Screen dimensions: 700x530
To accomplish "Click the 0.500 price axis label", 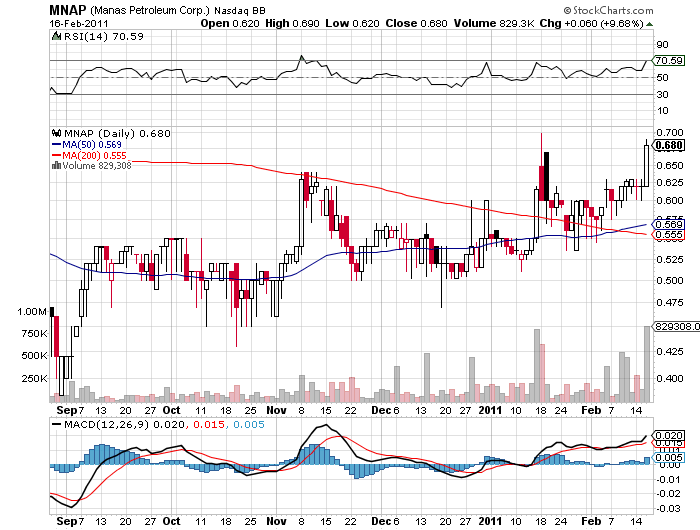I will pos(670,281).
